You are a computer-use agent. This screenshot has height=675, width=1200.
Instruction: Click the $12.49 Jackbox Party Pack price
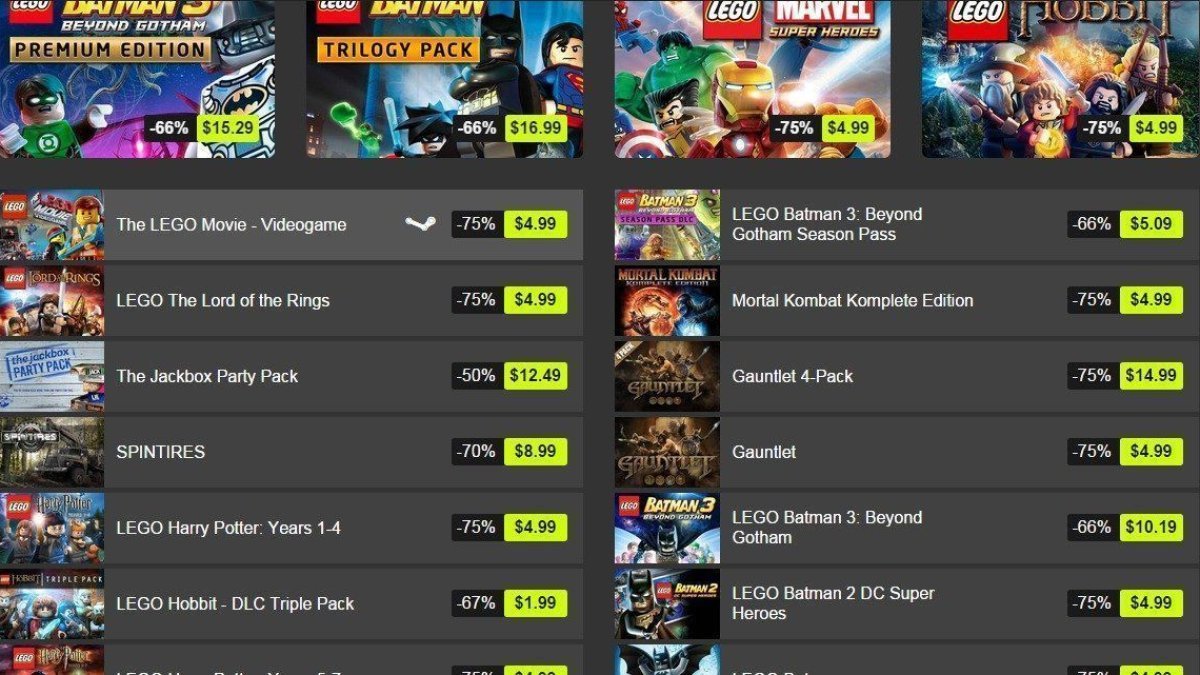coord(536,376)
